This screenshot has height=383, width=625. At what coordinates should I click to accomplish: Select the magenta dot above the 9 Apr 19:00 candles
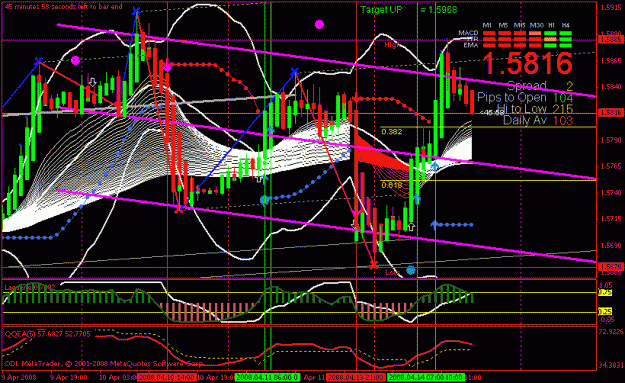75,61
